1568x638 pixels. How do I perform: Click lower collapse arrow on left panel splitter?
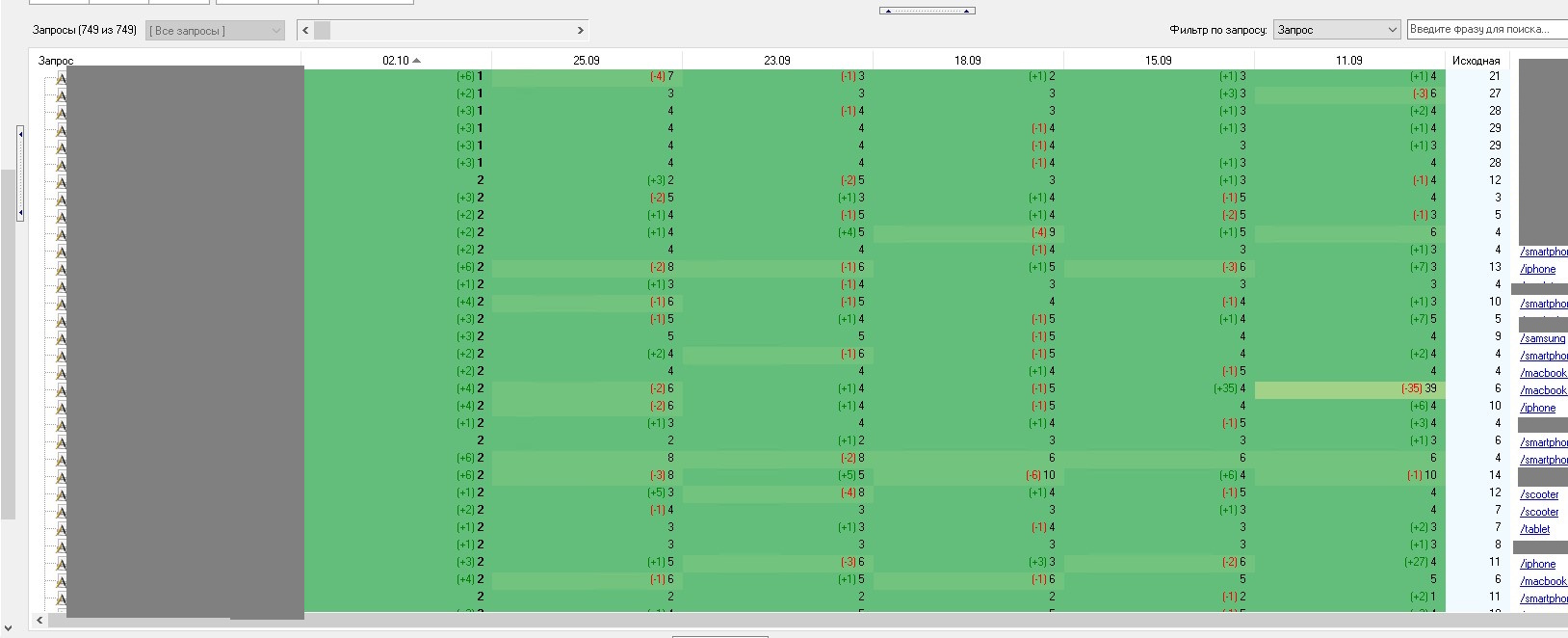coord(20,211)
